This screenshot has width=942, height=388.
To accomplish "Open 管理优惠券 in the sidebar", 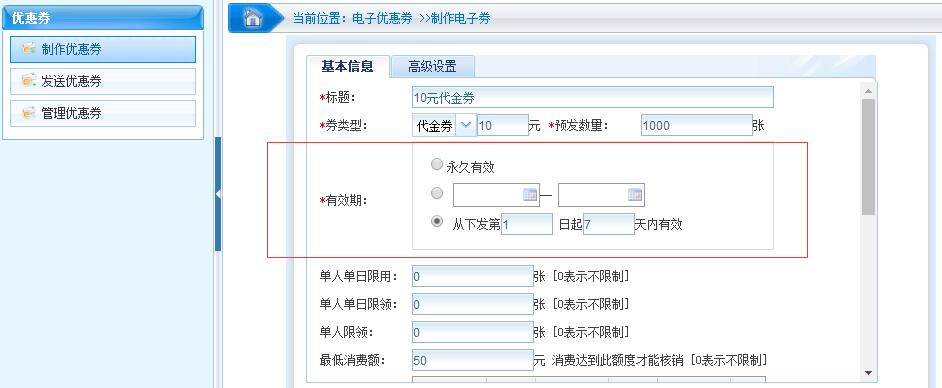I will click(103, 113).
